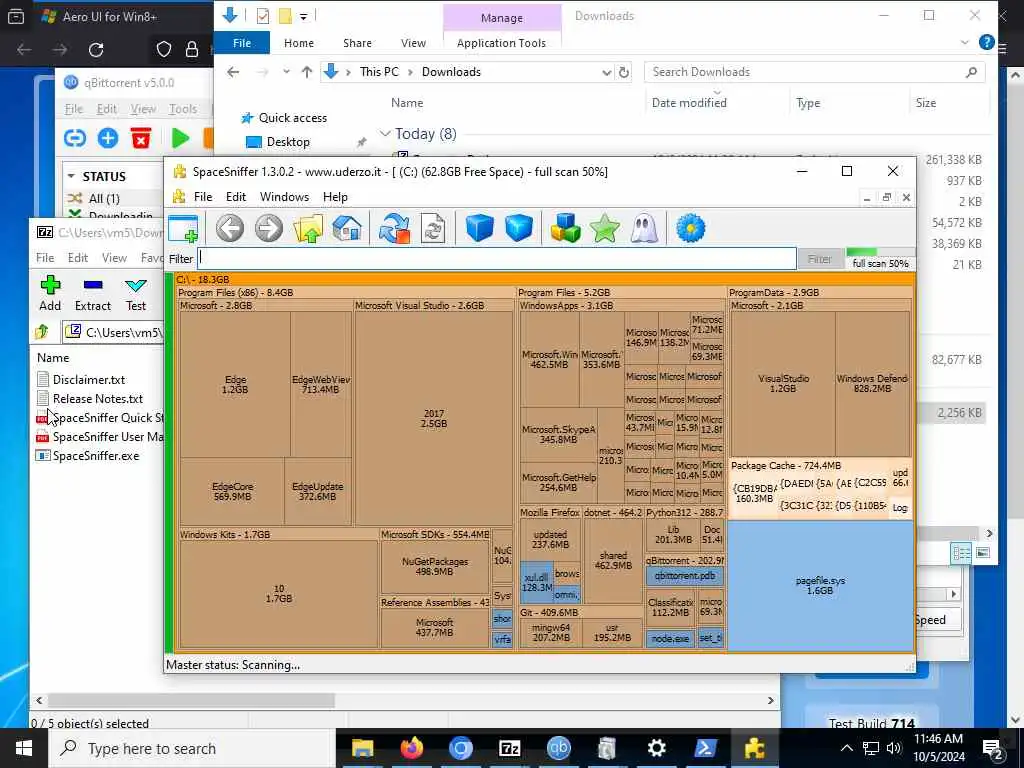The image size is (1024, 768).
Task: Click qBittorrent add torrent file icon
Action: pyautogui.click(x=108, y=138)
